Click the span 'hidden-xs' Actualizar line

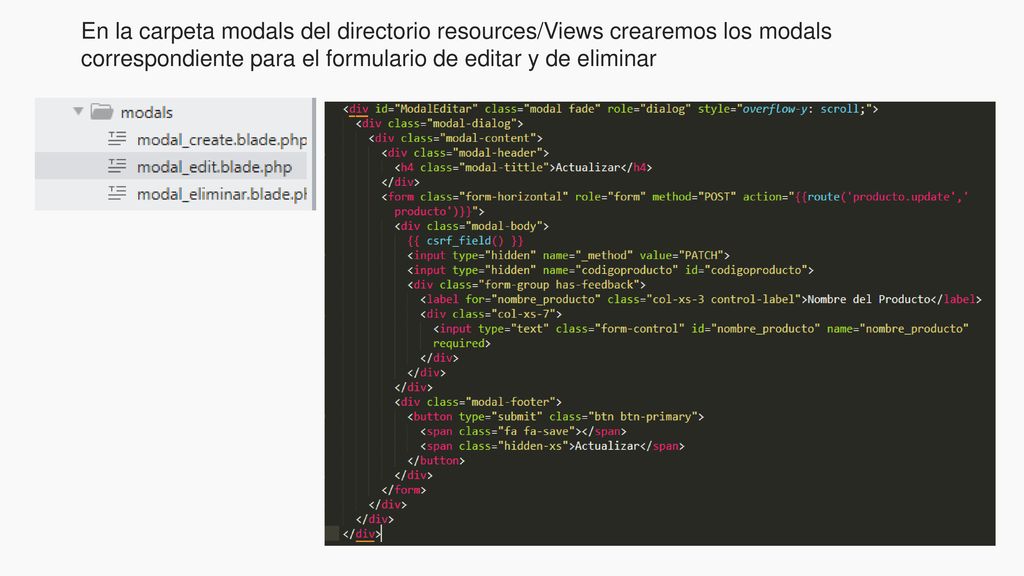pyautogui.click(x=552, y=446)
